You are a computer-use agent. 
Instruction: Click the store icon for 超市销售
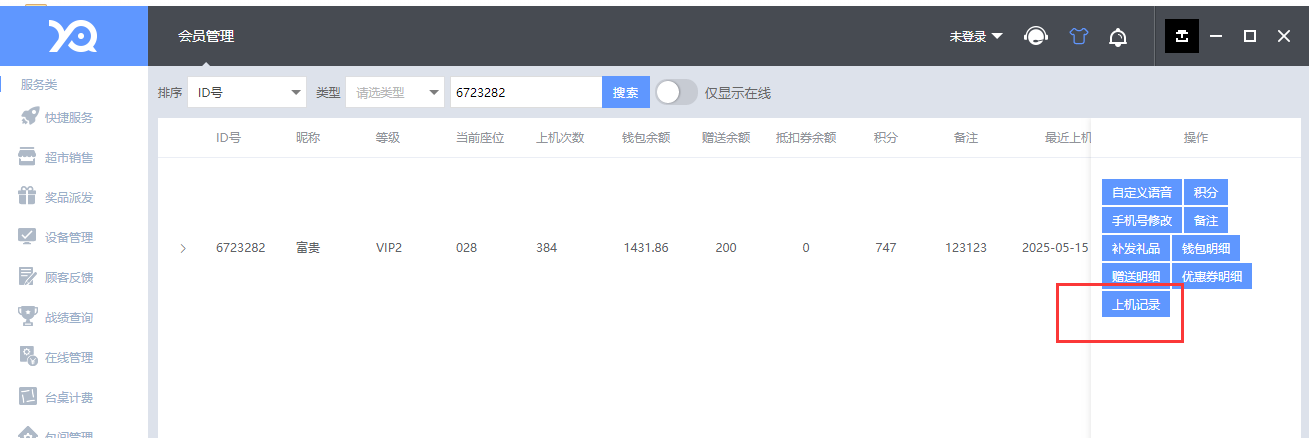pos(28,157)
